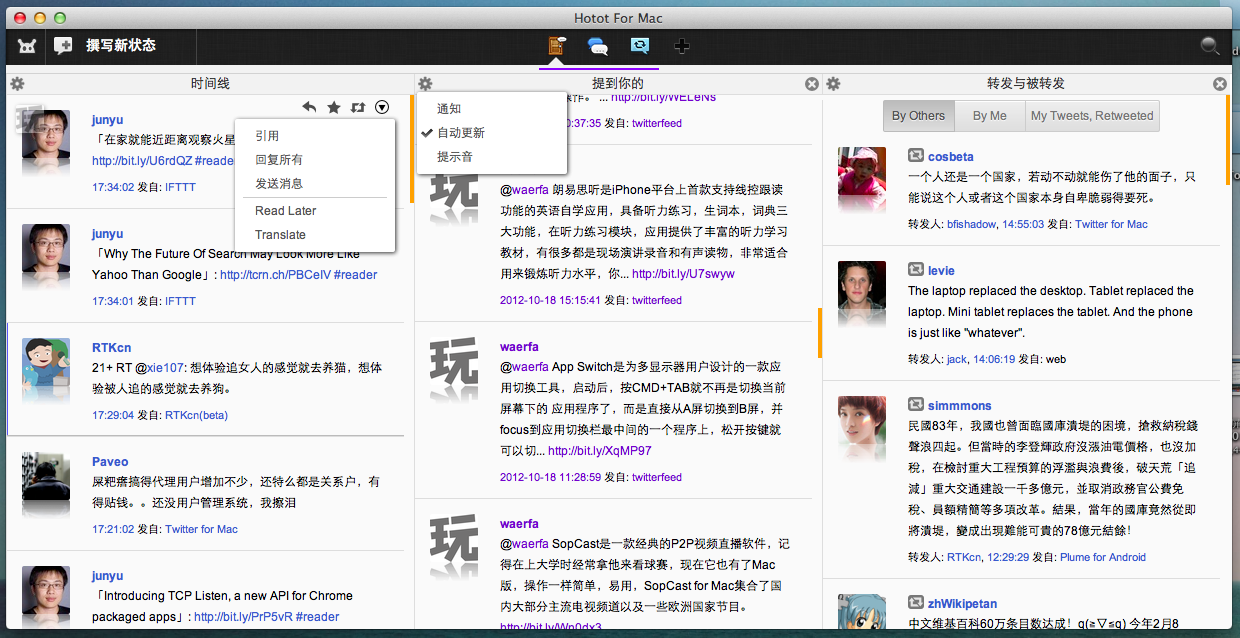This screenshot has width=1240, height=638.
Task: Open username zhWikipetan's profile
Action: [x=962, y=603]
